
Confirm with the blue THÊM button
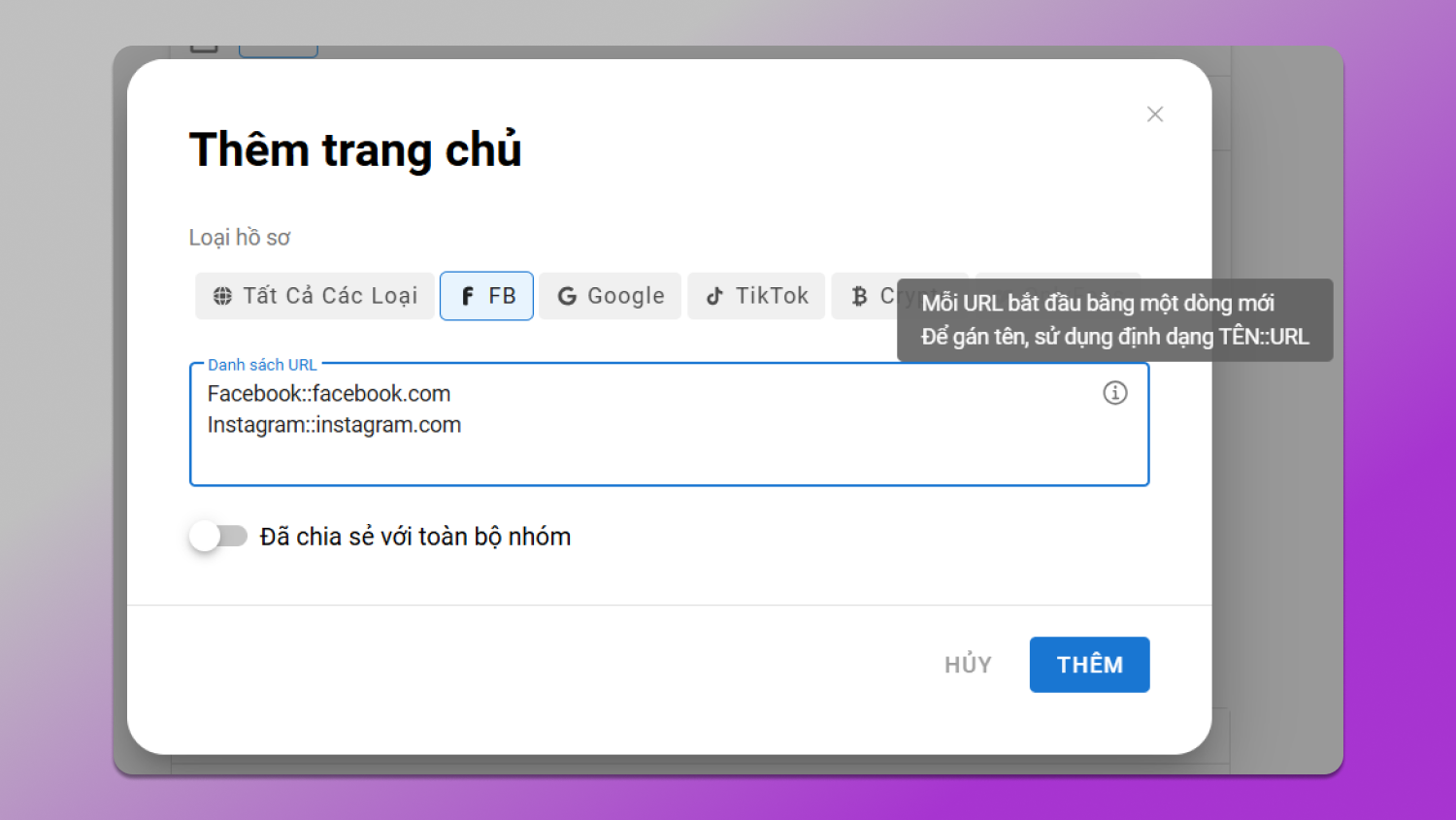click(1089, 665)
